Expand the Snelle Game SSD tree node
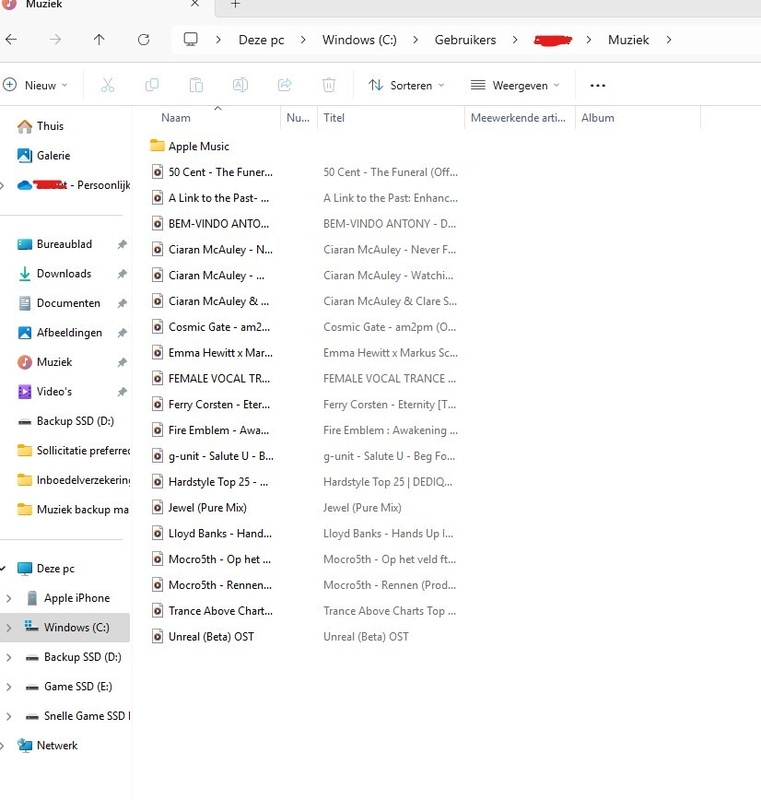 [x=9, y=716]
